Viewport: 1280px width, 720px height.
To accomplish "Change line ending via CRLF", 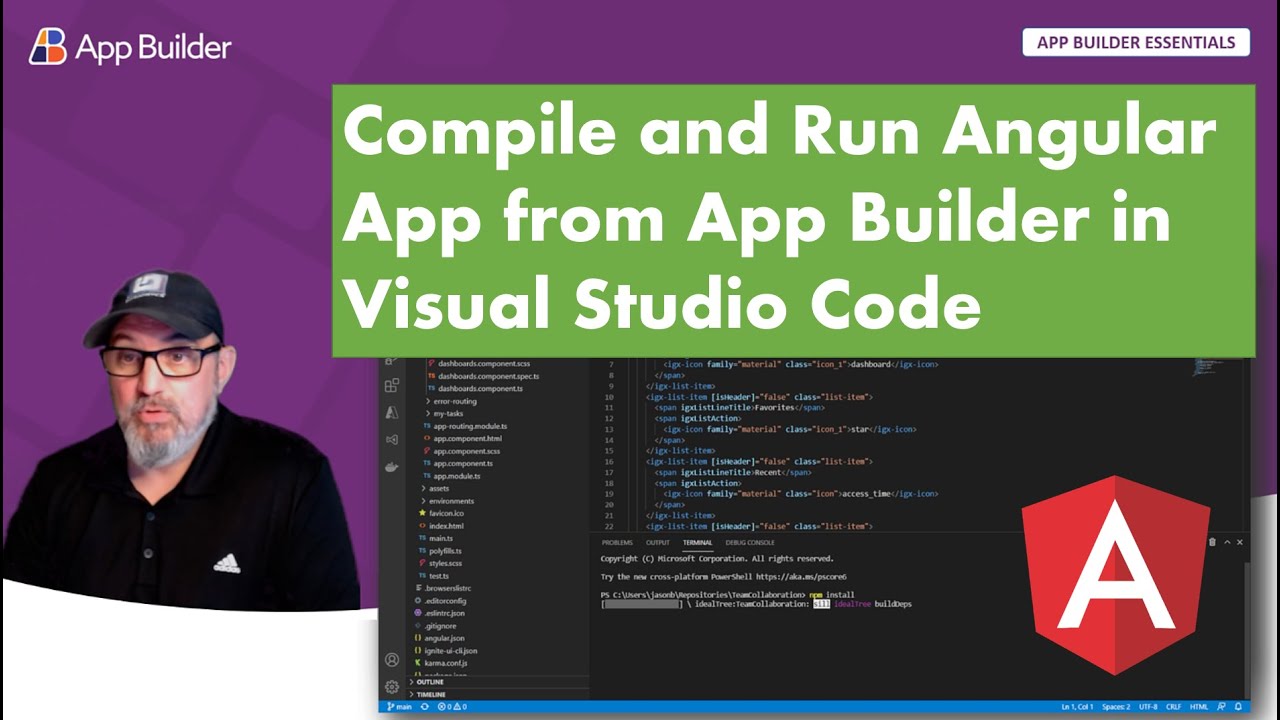I will (1174, 707).
